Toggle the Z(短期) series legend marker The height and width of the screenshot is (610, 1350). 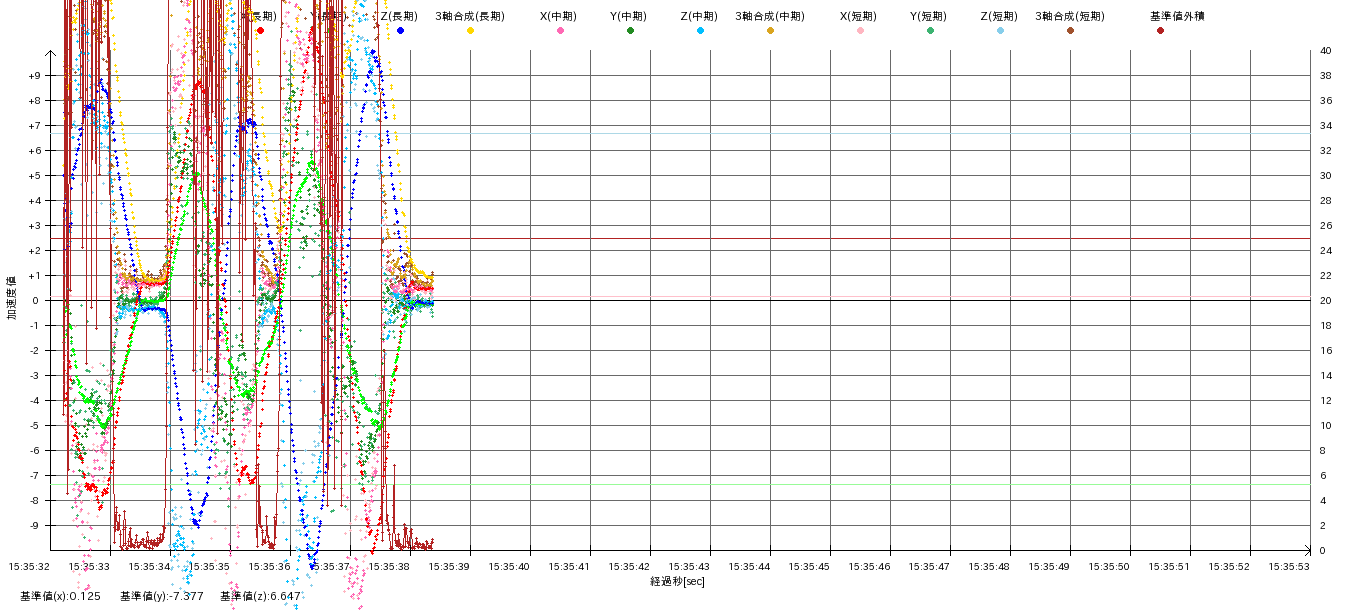click(x=1000, y=31)
